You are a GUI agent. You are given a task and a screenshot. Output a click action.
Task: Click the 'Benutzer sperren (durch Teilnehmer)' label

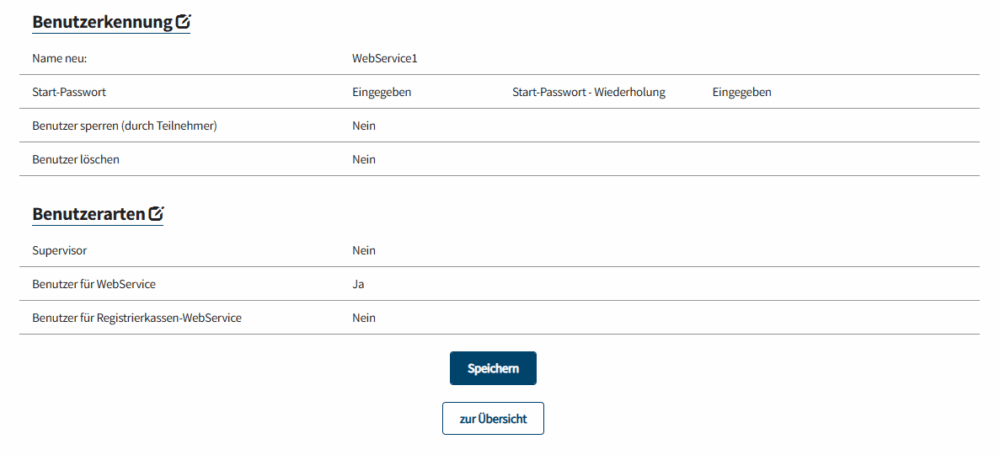[x=125, y=125]
